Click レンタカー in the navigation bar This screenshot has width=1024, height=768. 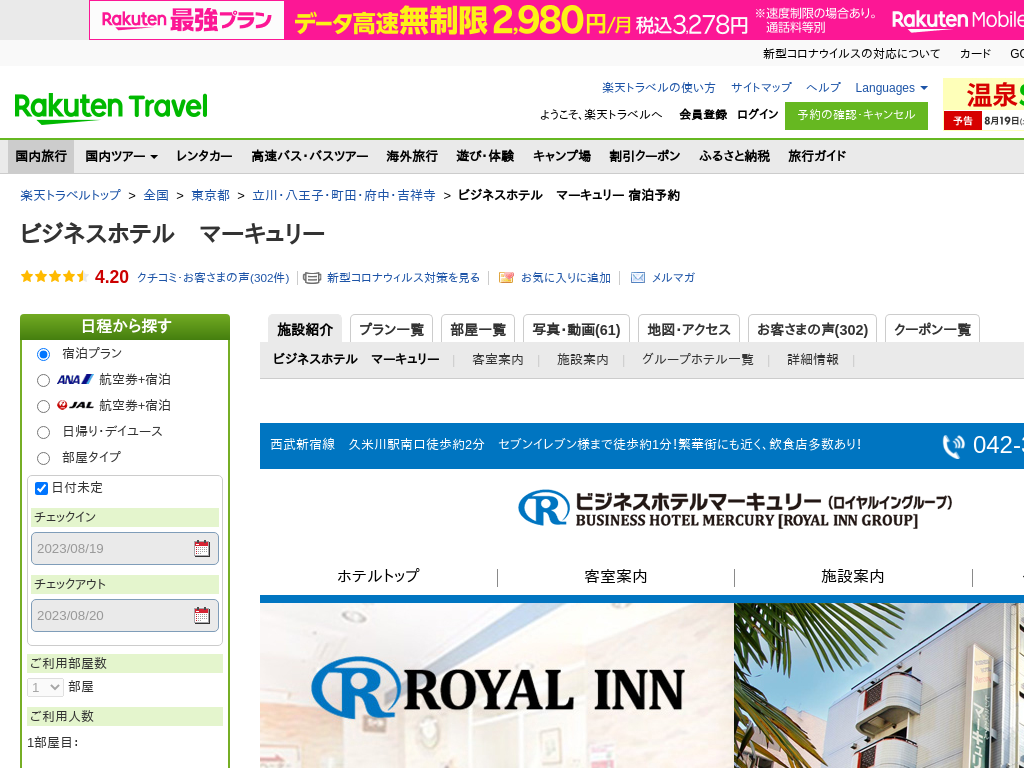coord(204,156)
